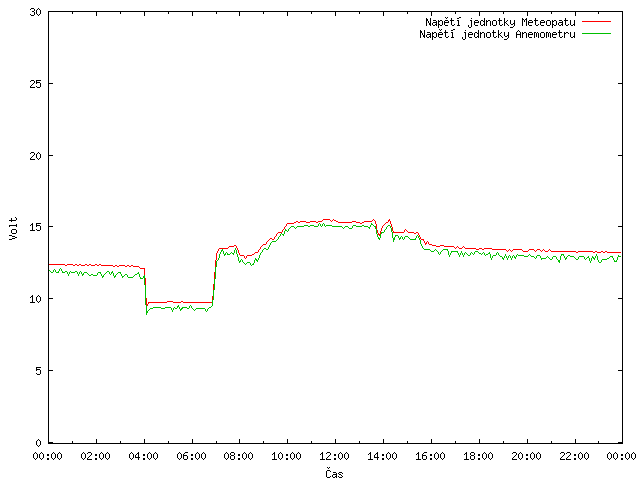Viewport: 640px width, 480px height.
Task: Click y-axis label '30'
Action: [x=36, y=12]
